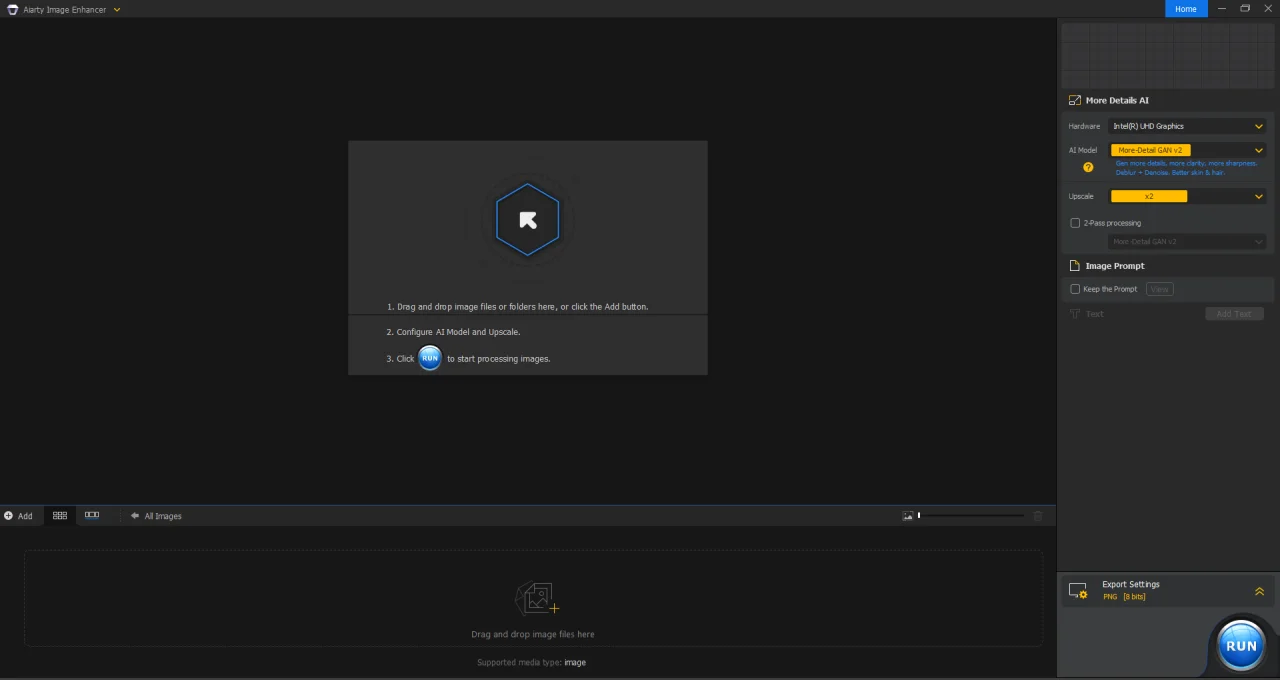Open the Upscale x2 dropdown

[1187, 196]
